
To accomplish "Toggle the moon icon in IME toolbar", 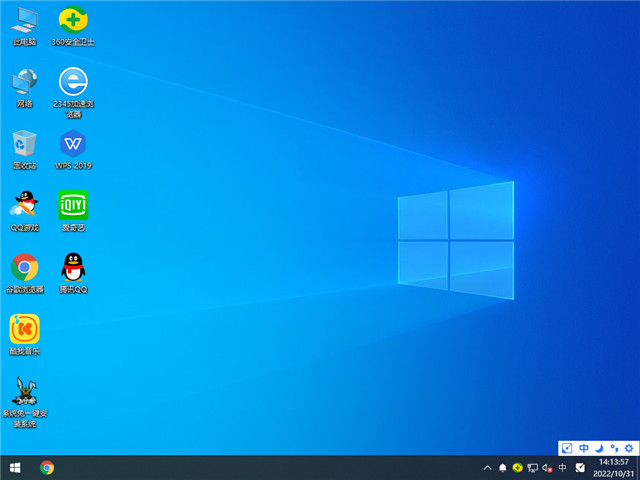I will [599, 448].
